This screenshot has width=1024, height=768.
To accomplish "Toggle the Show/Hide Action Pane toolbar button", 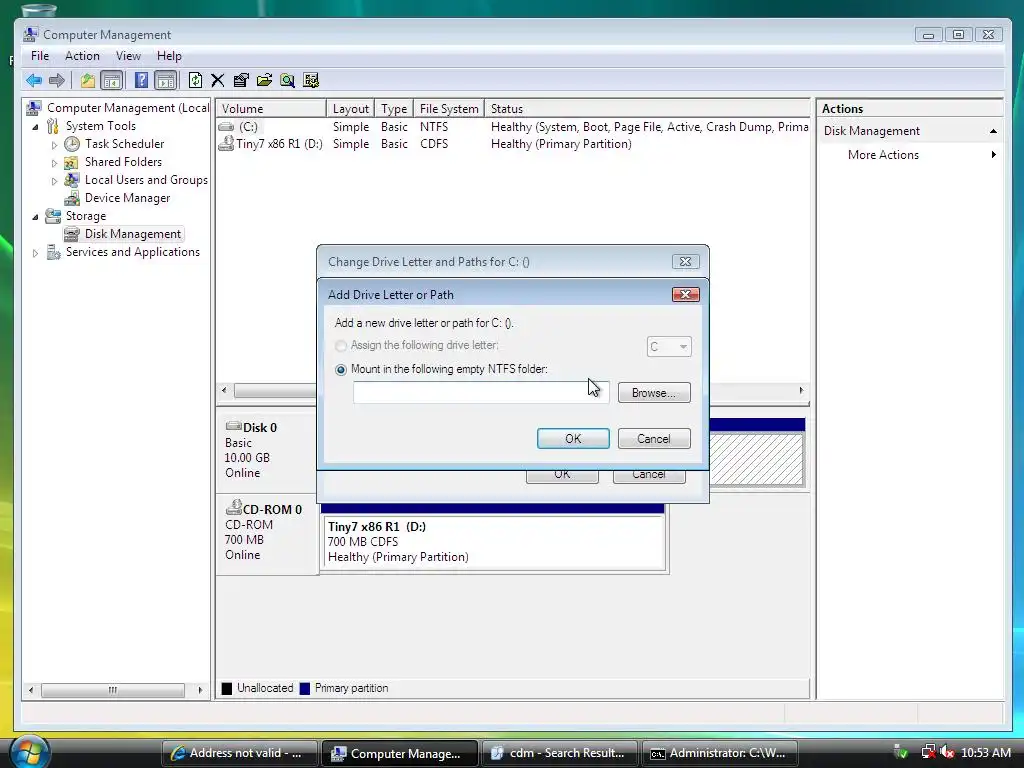I will (x=166, y=80).
